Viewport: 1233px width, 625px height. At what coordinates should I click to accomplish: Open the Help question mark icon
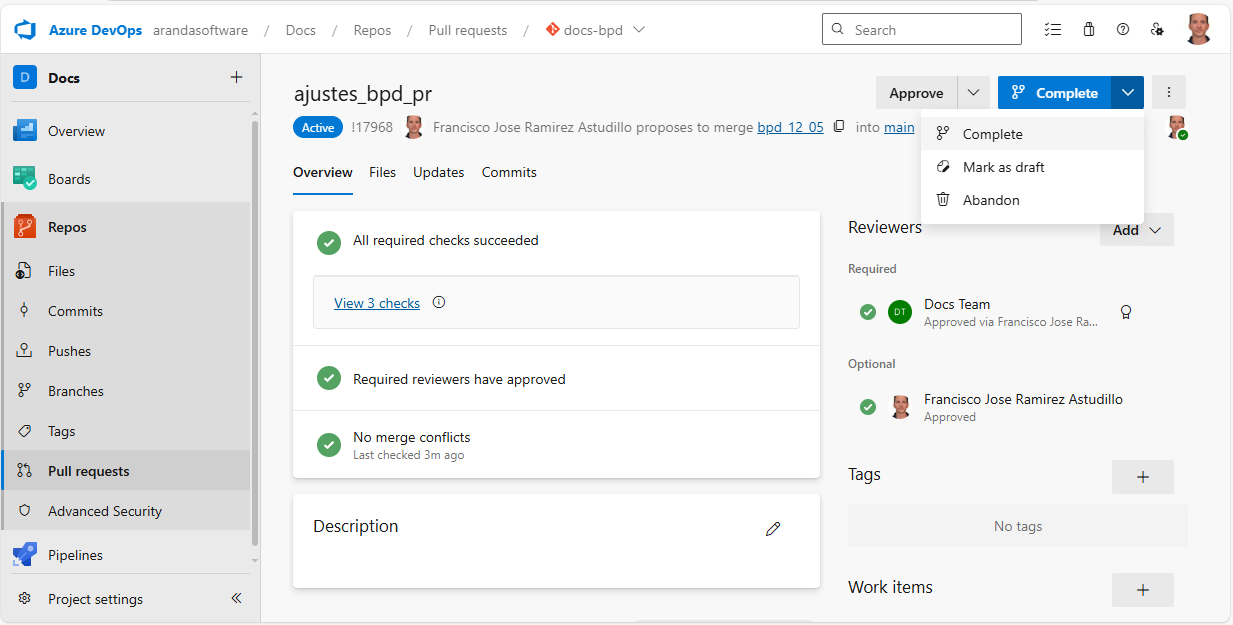coord(1123,30)
